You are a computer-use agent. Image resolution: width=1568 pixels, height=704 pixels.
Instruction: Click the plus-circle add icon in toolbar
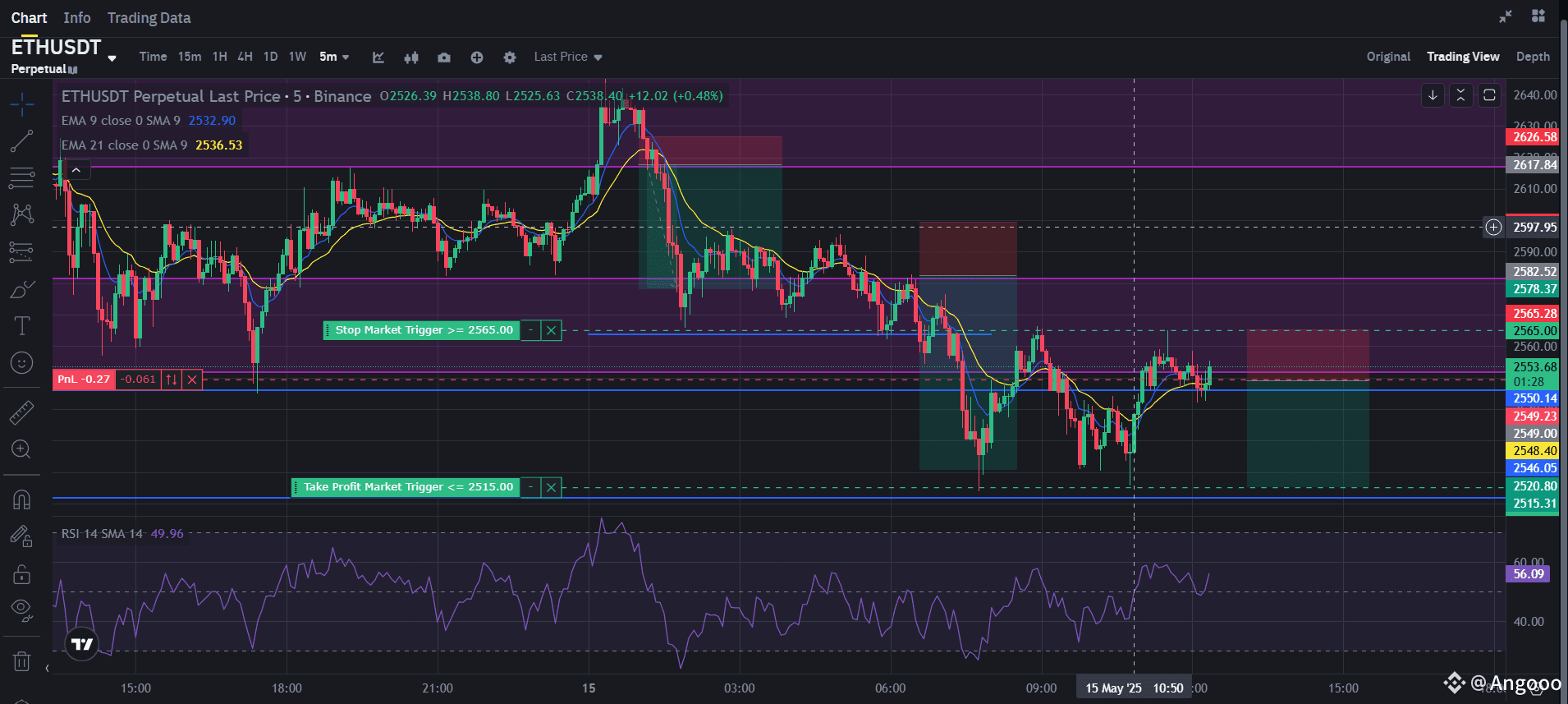click(477, 57)
